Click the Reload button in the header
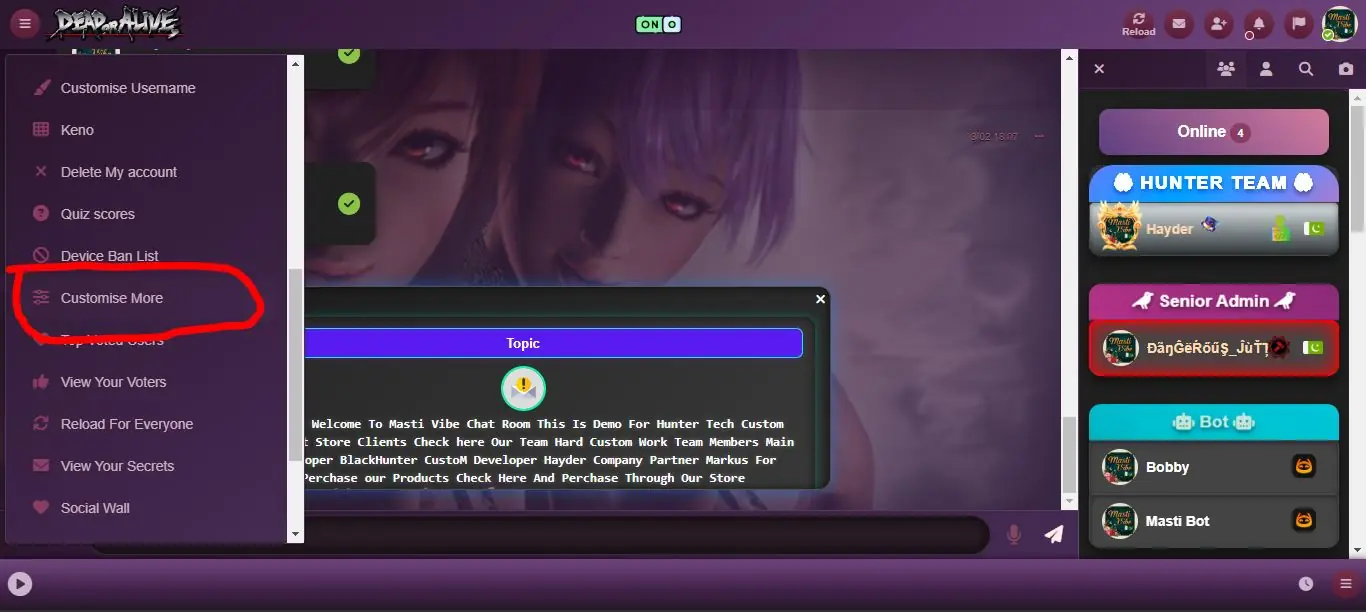The image size is (1366, 612). (x=1138, y=24)
